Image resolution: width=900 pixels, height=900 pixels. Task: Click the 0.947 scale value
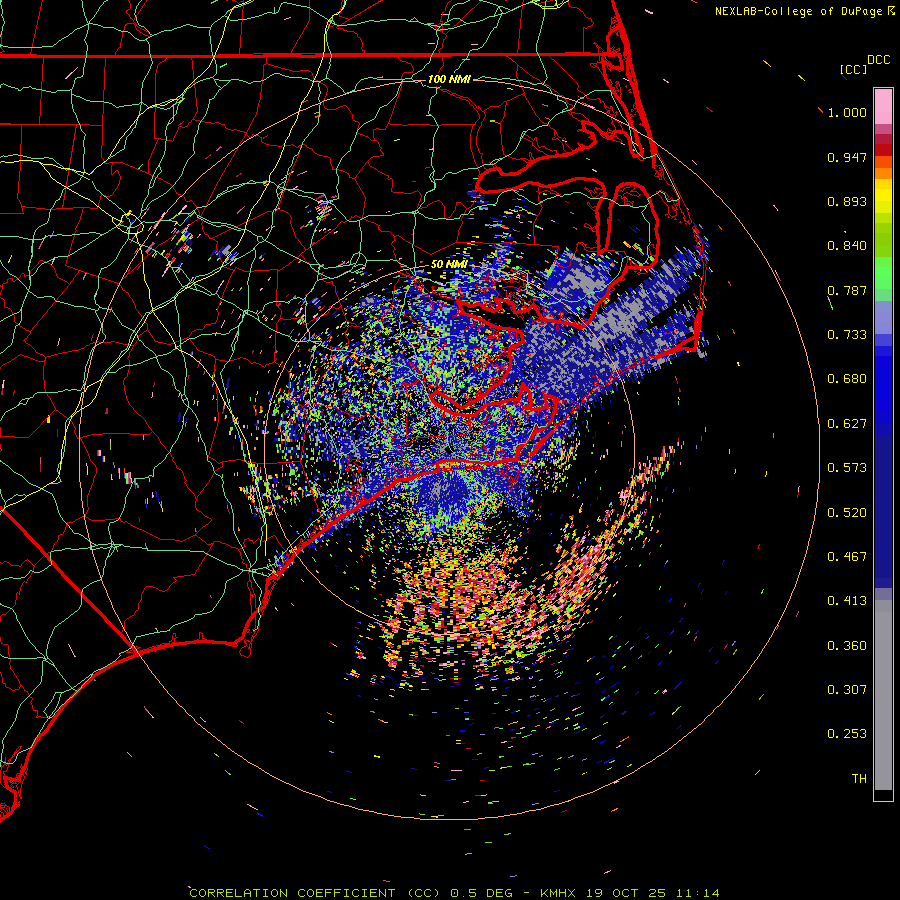click(x=847, y=157)
